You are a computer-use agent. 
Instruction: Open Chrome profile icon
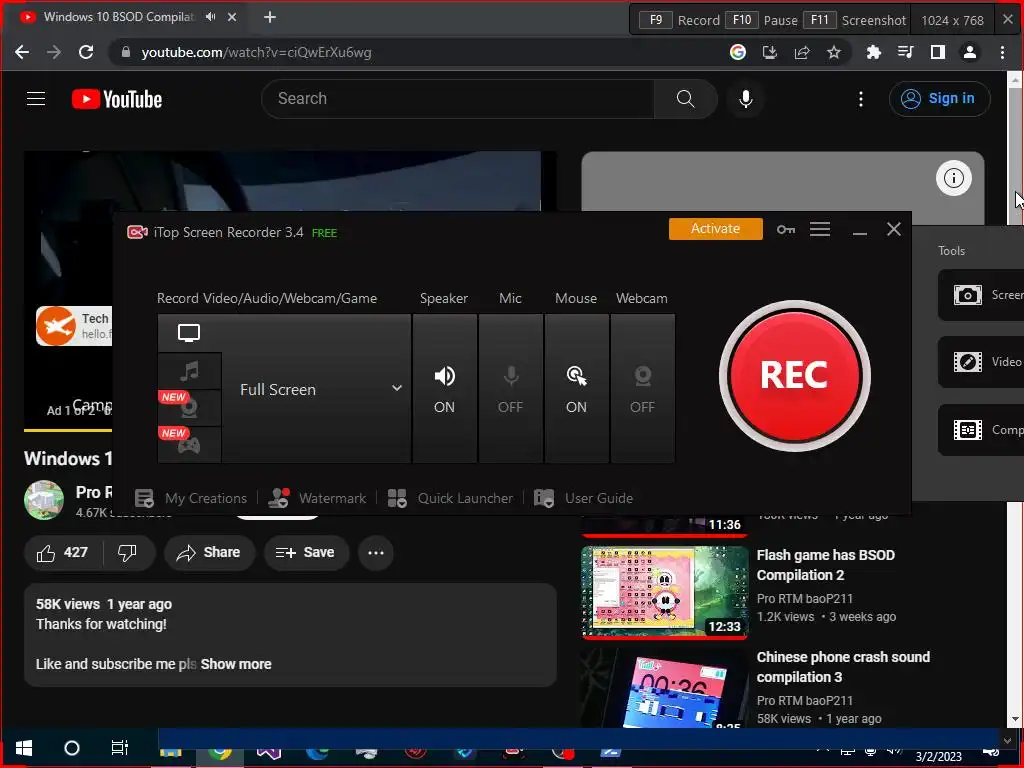coord(970,52)
